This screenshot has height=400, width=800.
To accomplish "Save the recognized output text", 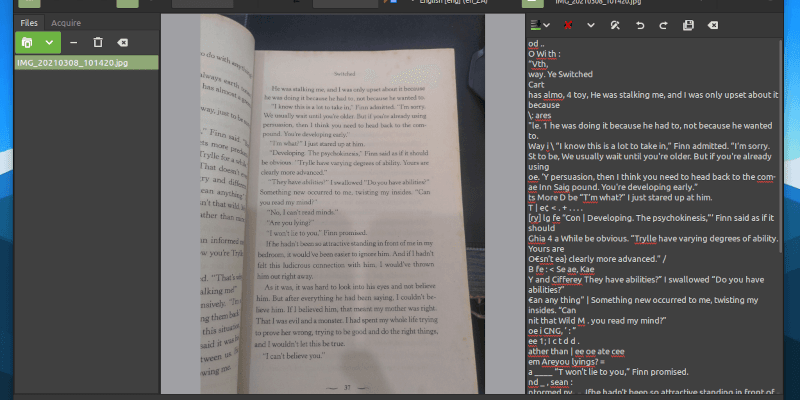I will (x=688, y=25).
